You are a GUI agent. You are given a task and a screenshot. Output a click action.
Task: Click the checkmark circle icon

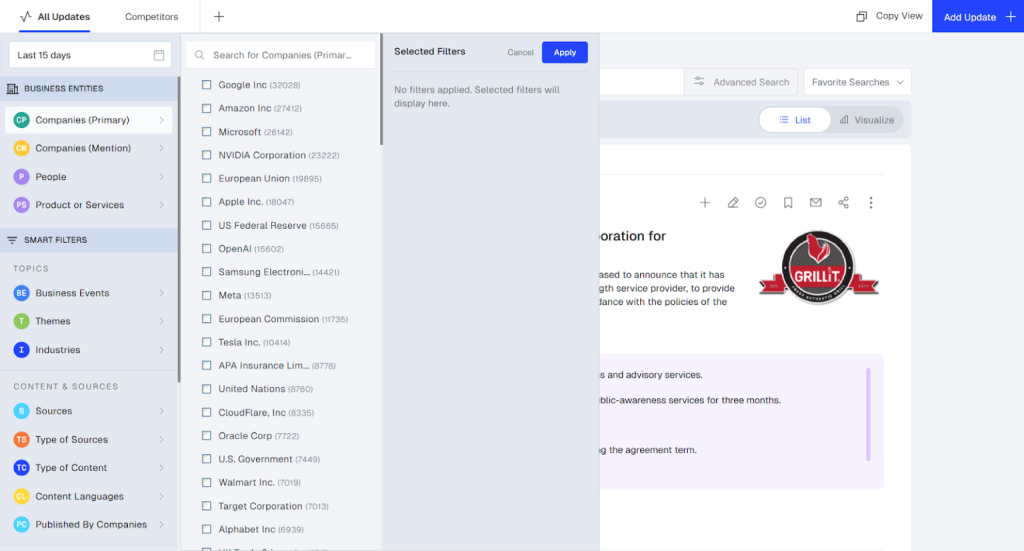pyautogui.click(x=760, y=203)
